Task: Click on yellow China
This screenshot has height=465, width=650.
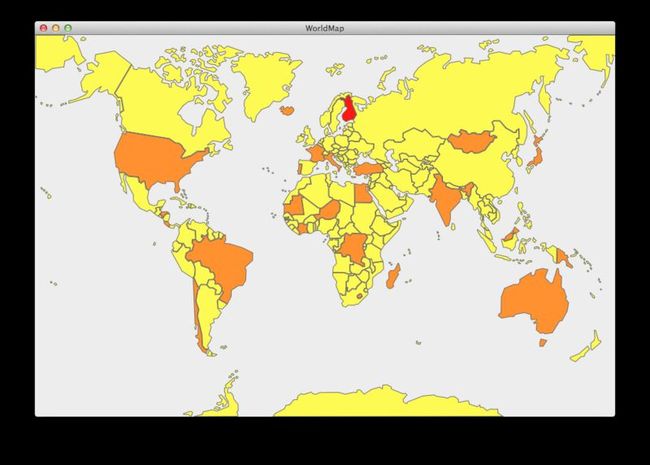Action: [477, 170]
